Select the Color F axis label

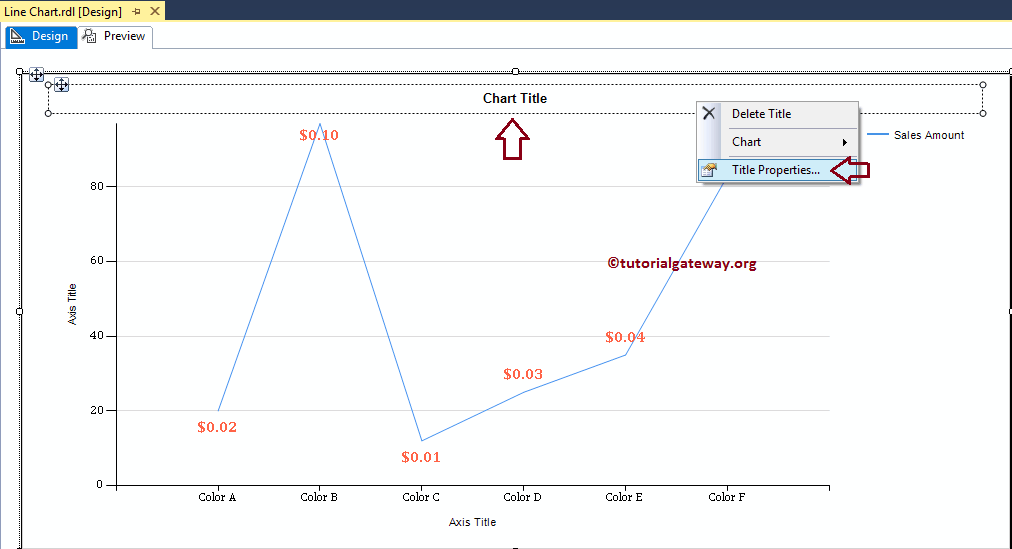727,497
